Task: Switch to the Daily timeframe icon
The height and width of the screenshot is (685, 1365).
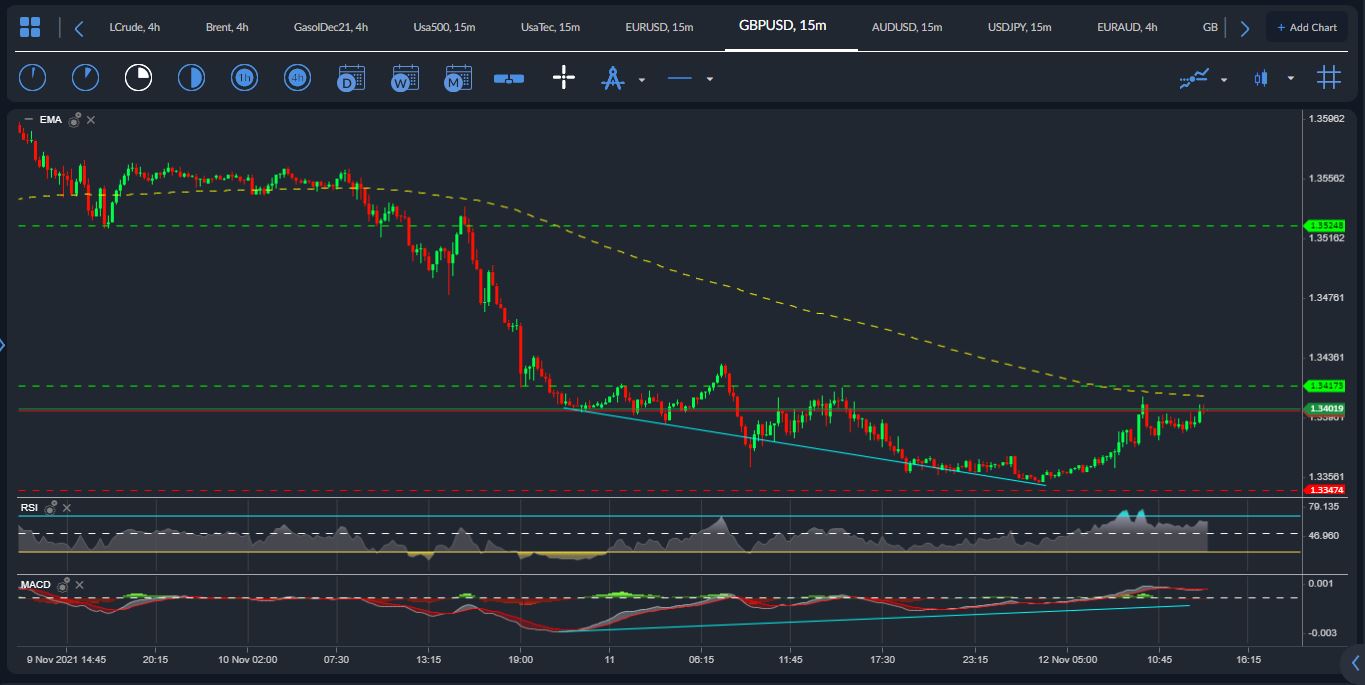Action: tap(351, 77)
